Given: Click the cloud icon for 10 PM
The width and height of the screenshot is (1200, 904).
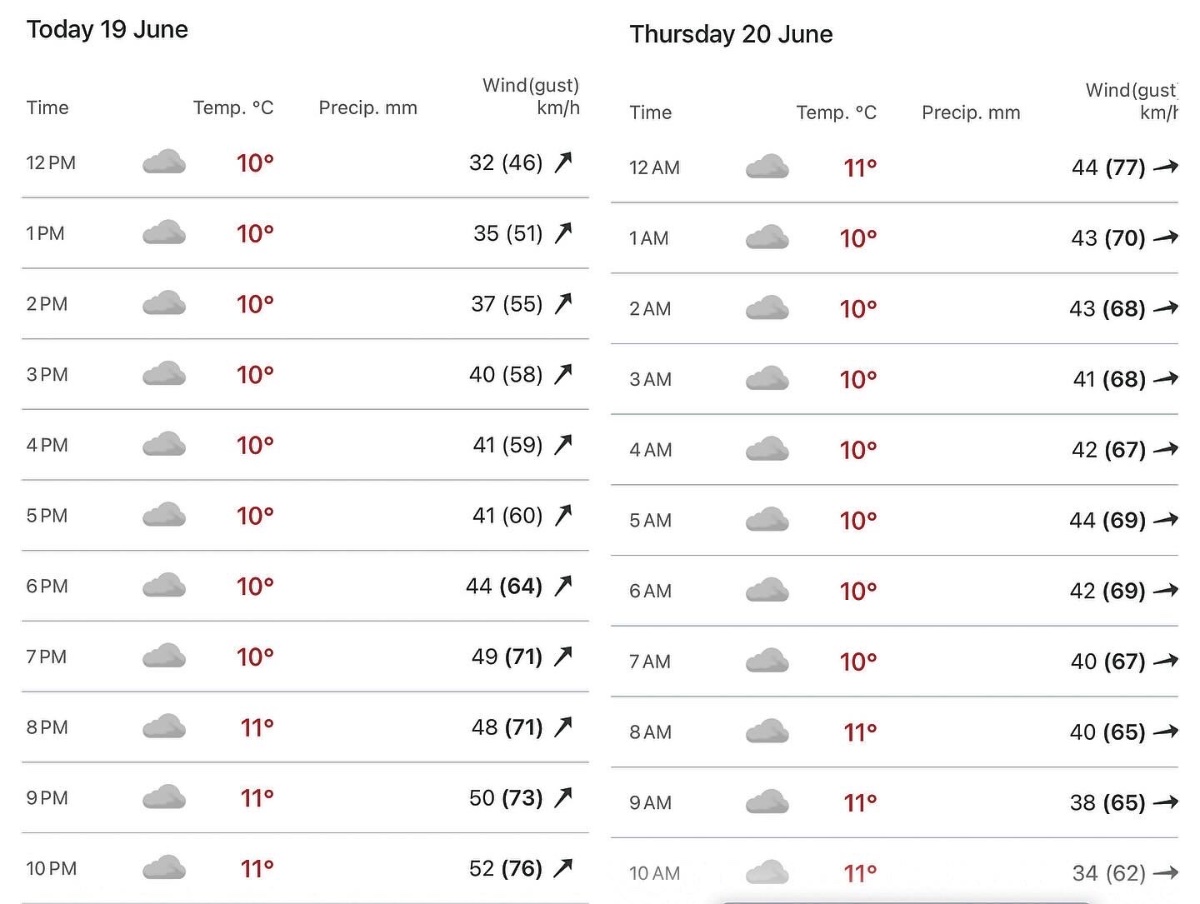Looking at the screenshot, I should pyautogui.click(x=164, y=868).
